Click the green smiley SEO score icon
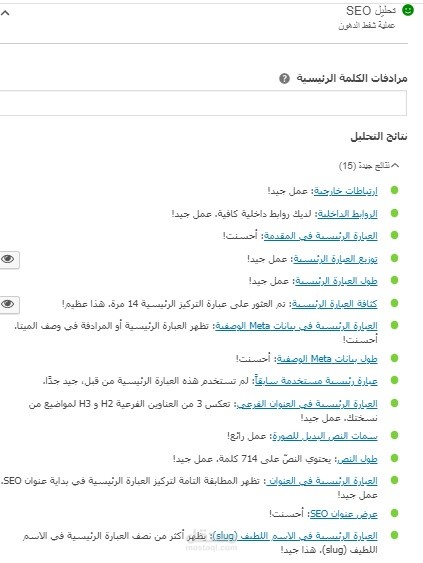 point(408,10)
